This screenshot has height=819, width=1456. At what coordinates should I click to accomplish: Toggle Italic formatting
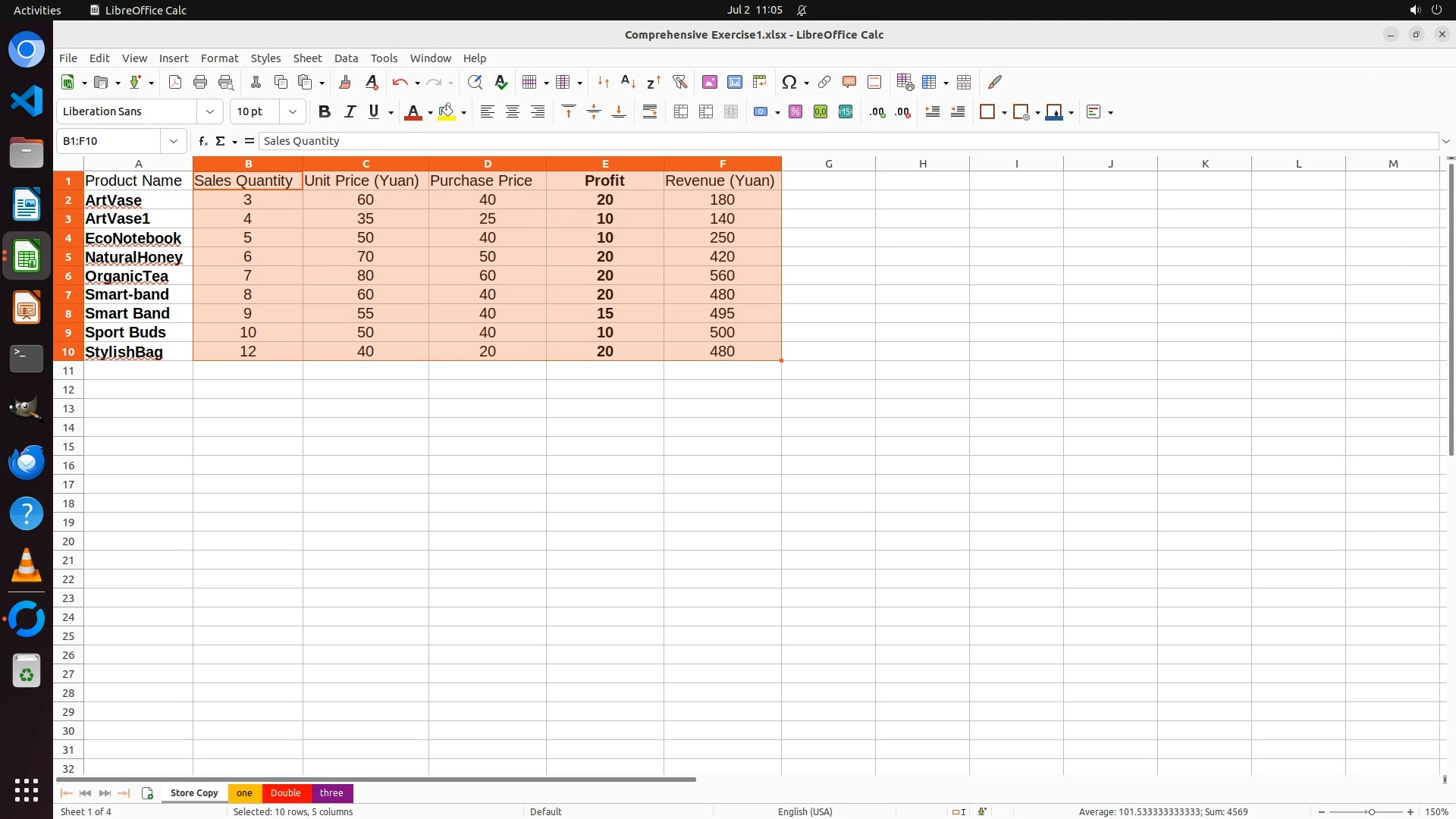[x=350, y=111]
